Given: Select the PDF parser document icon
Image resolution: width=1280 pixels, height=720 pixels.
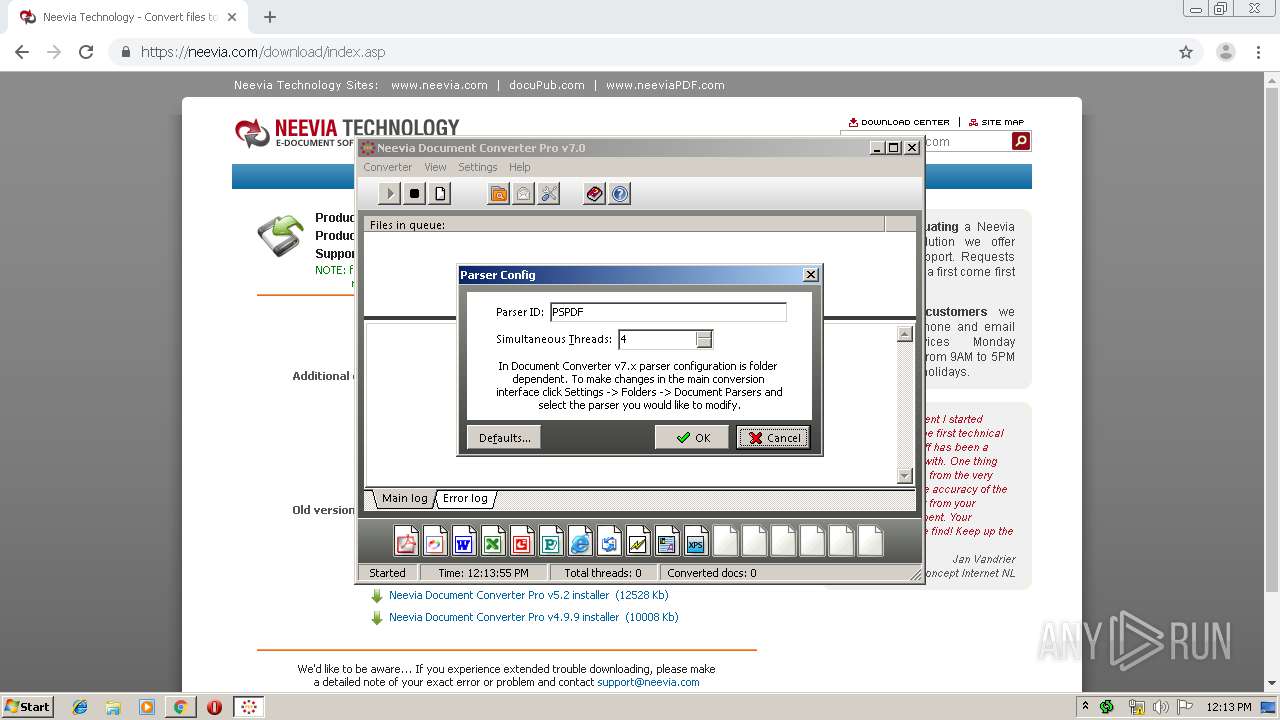Looking at the screenshot, I should click(406, 541).
